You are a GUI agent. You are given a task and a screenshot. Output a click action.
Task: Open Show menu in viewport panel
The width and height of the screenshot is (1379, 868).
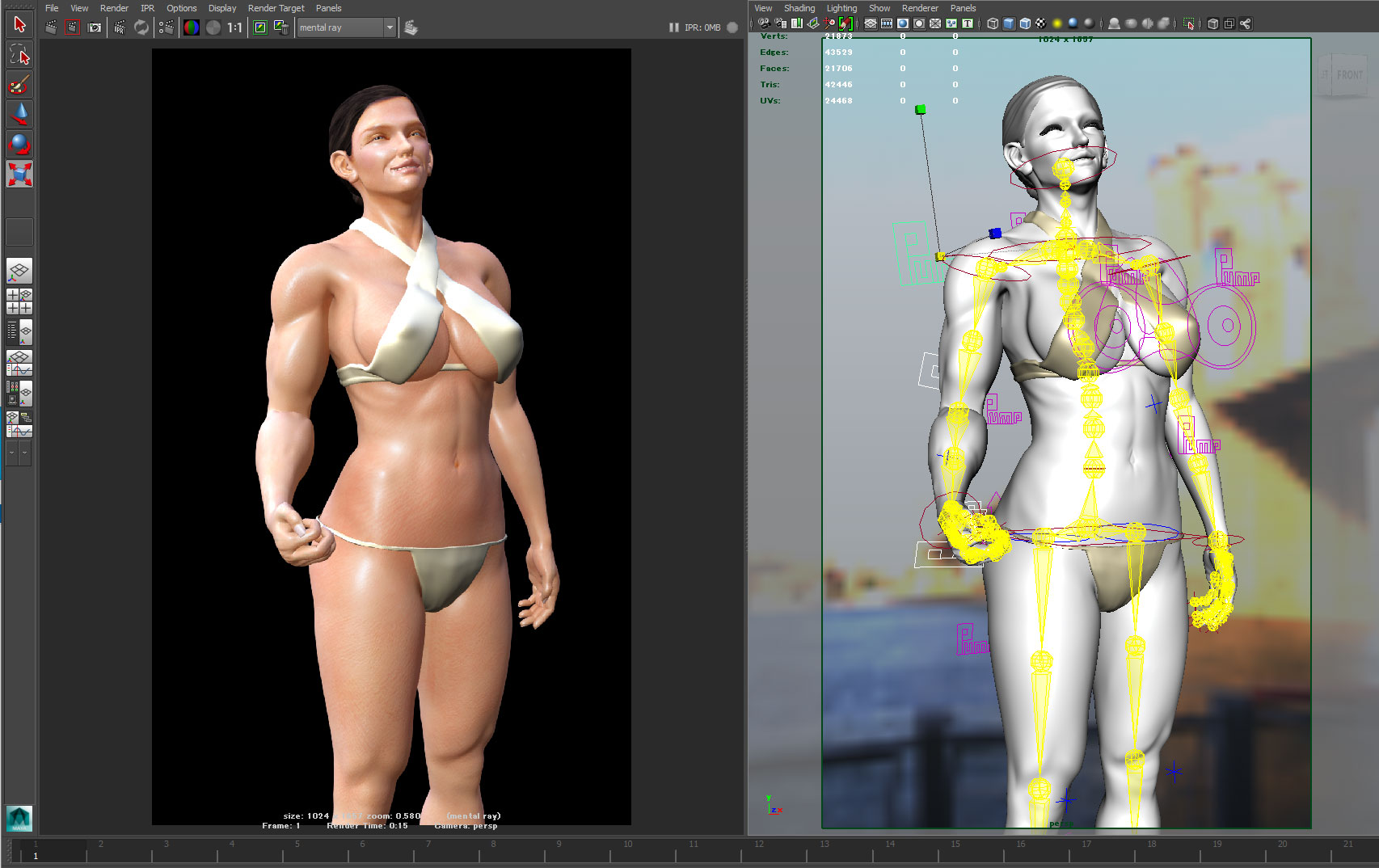[879, 8]
